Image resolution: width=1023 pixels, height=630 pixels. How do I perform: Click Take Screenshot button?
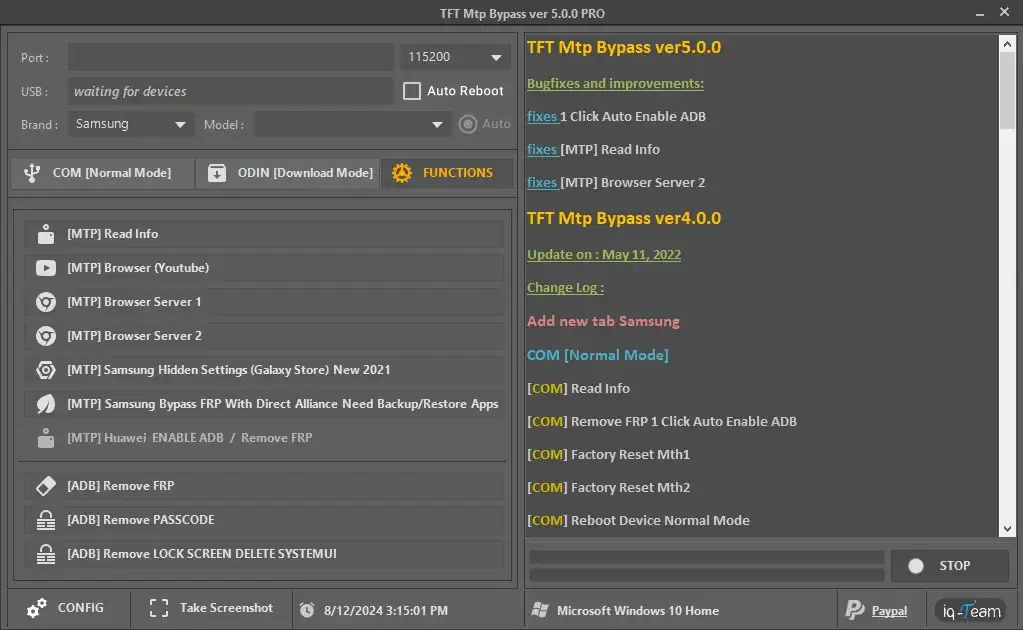[211, 608]
